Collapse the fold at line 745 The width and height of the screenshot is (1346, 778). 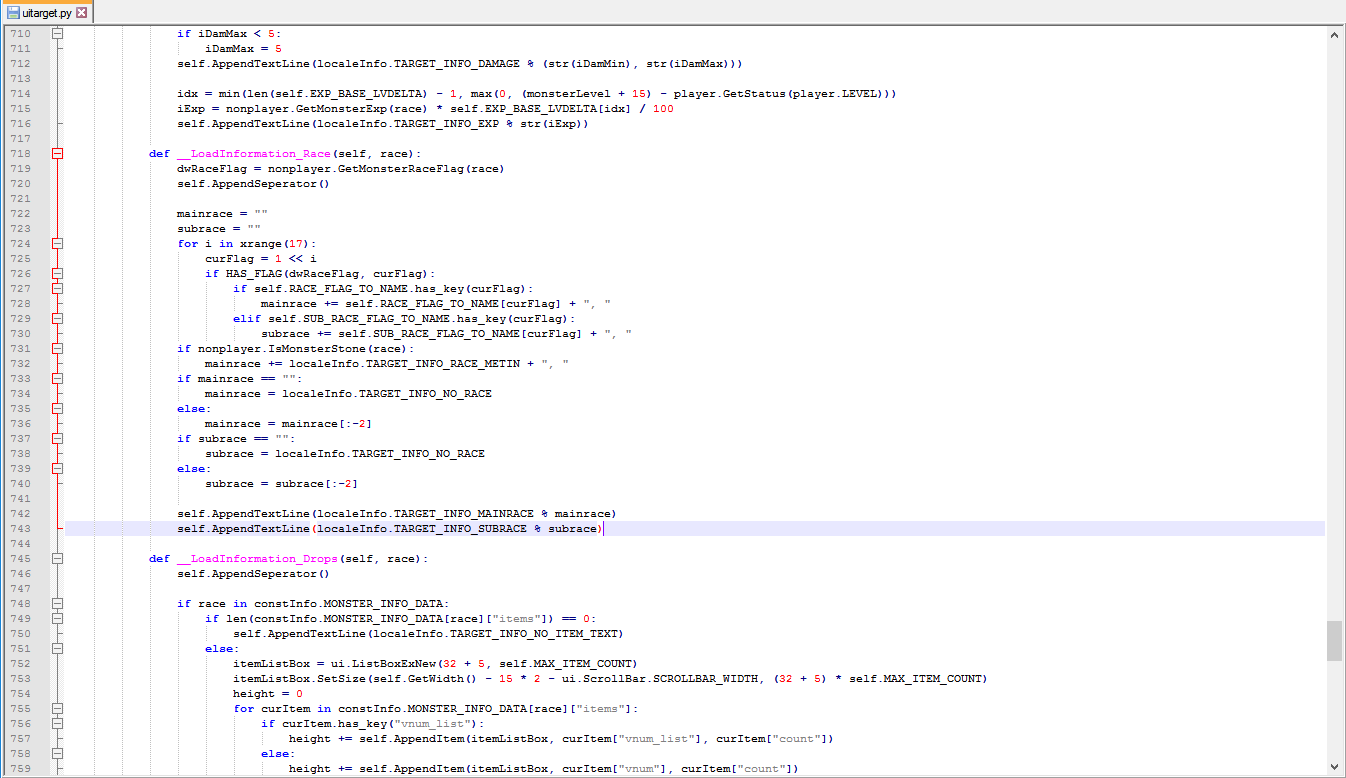[57, 559]
